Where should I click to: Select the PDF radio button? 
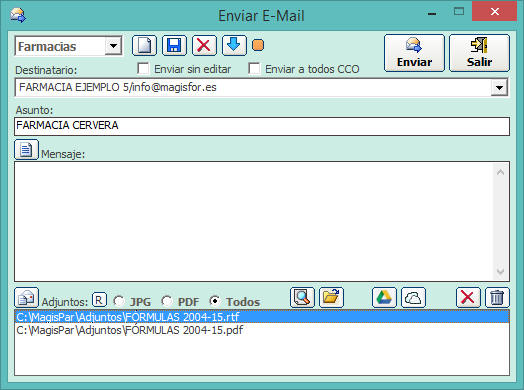pos(166,301)
